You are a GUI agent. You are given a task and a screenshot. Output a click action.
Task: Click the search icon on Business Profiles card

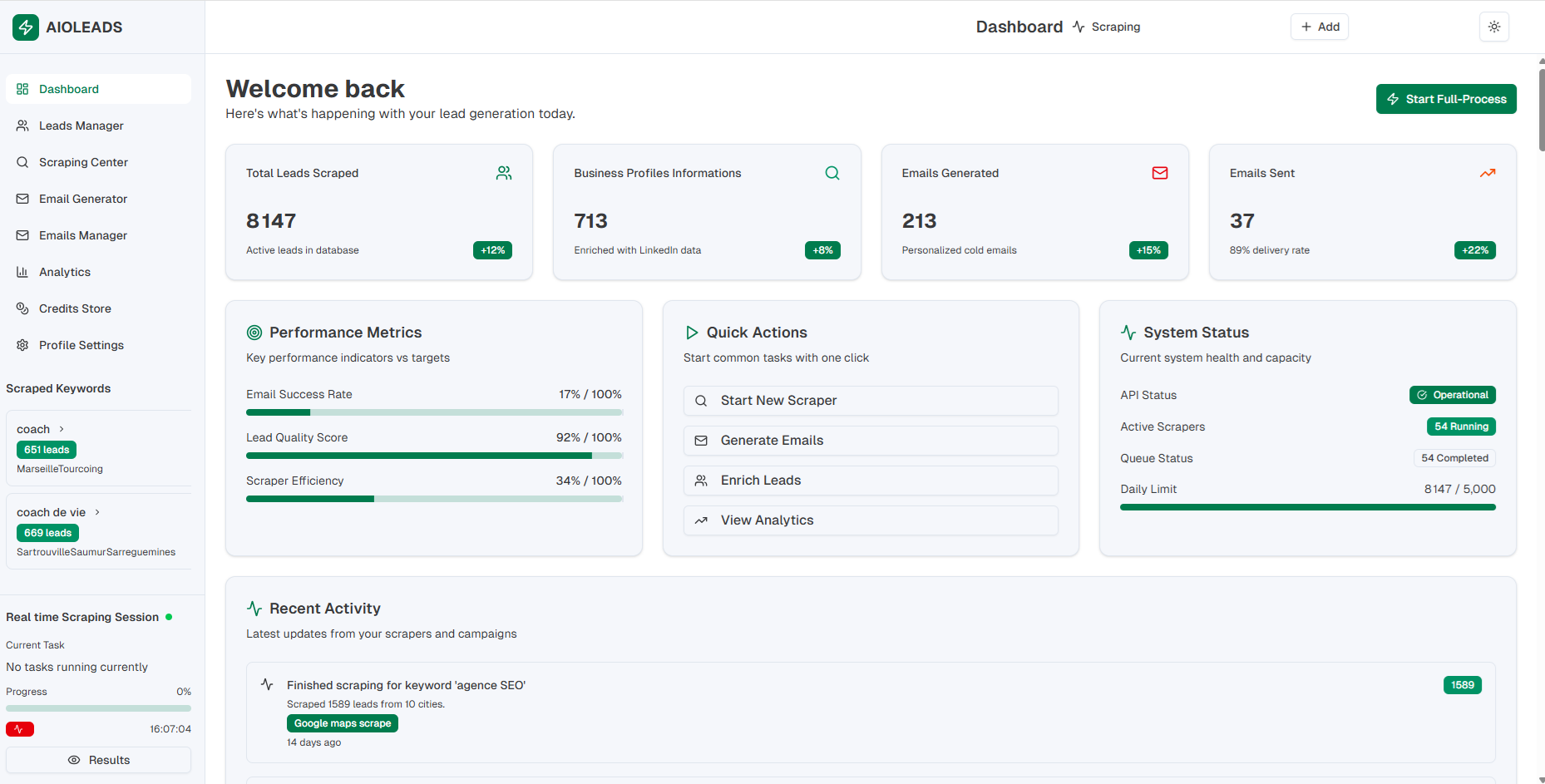point(832,173)
